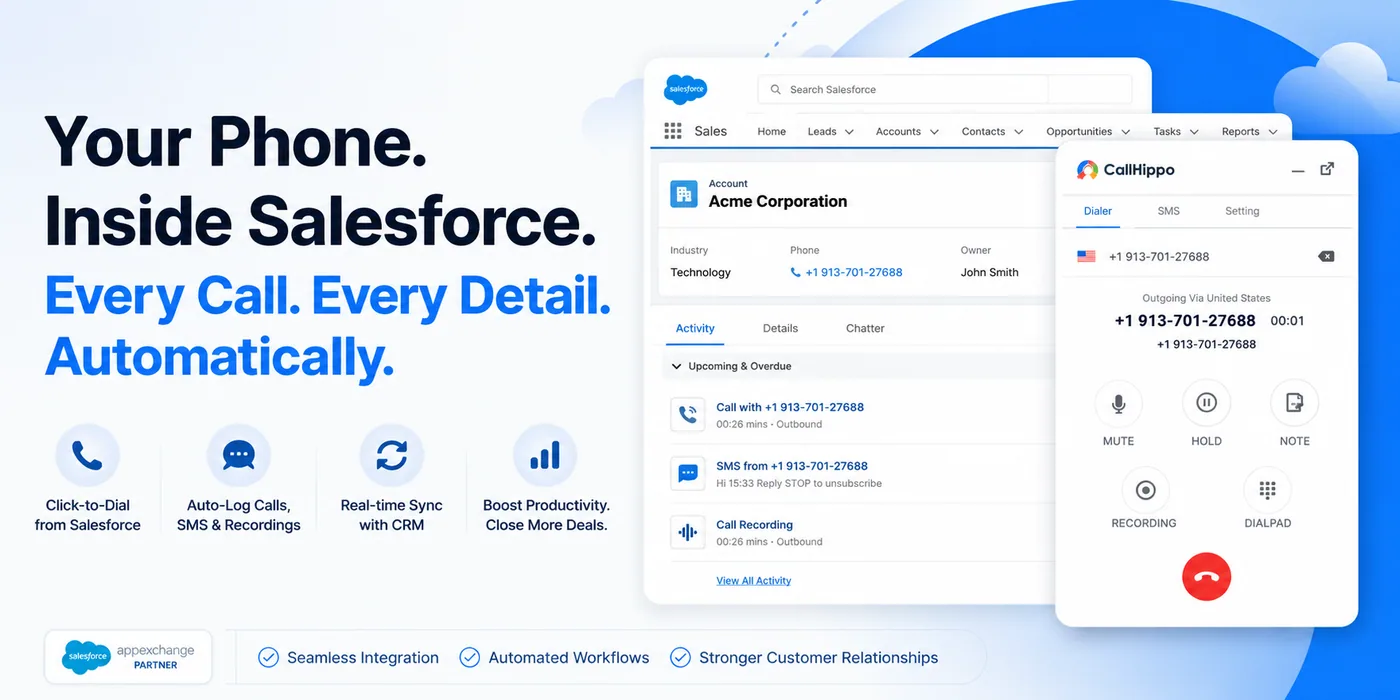The width and height of the screenshot is (1400, 700).
Task: Click the search magnifier icon
Action: coord(775,90)
